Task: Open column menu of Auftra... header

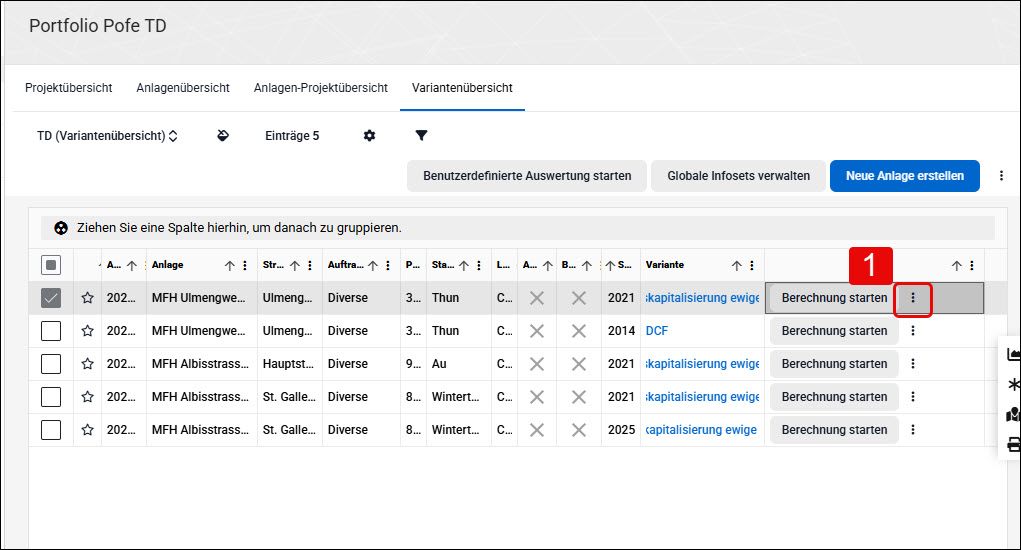Action: [388, 266]
